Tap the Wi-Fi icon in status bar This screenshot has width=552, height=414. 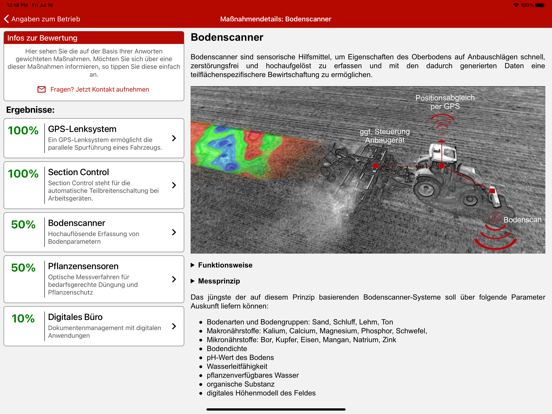[x=516, y=5]
